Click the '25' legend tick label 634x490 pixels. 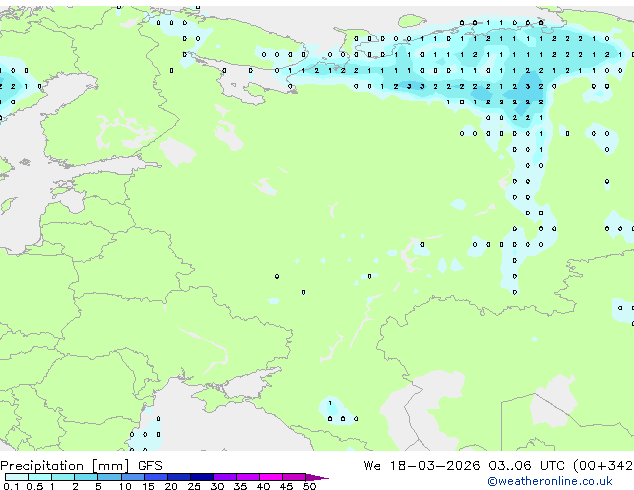pyautogui.click(x=194, y=486)
